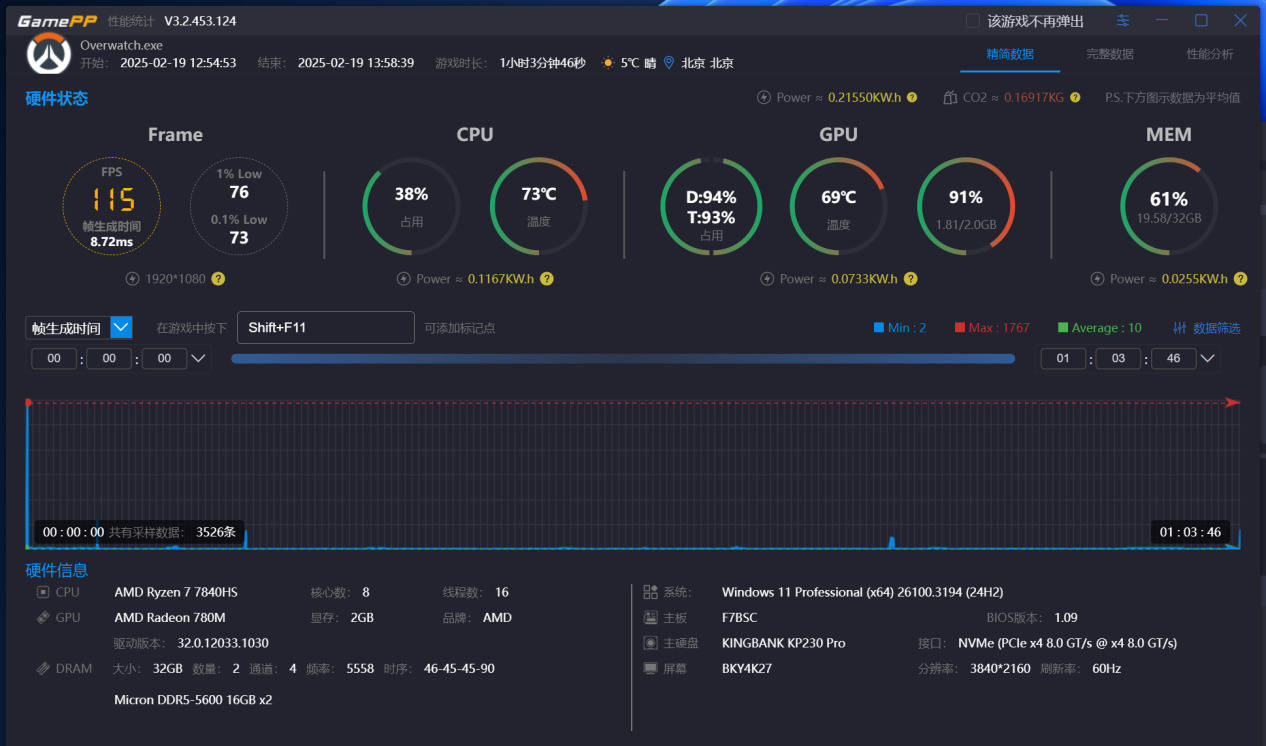Click help icon next to CO2 value
The height and width of the screenshot is (746, 1266).
[1075, 98]
